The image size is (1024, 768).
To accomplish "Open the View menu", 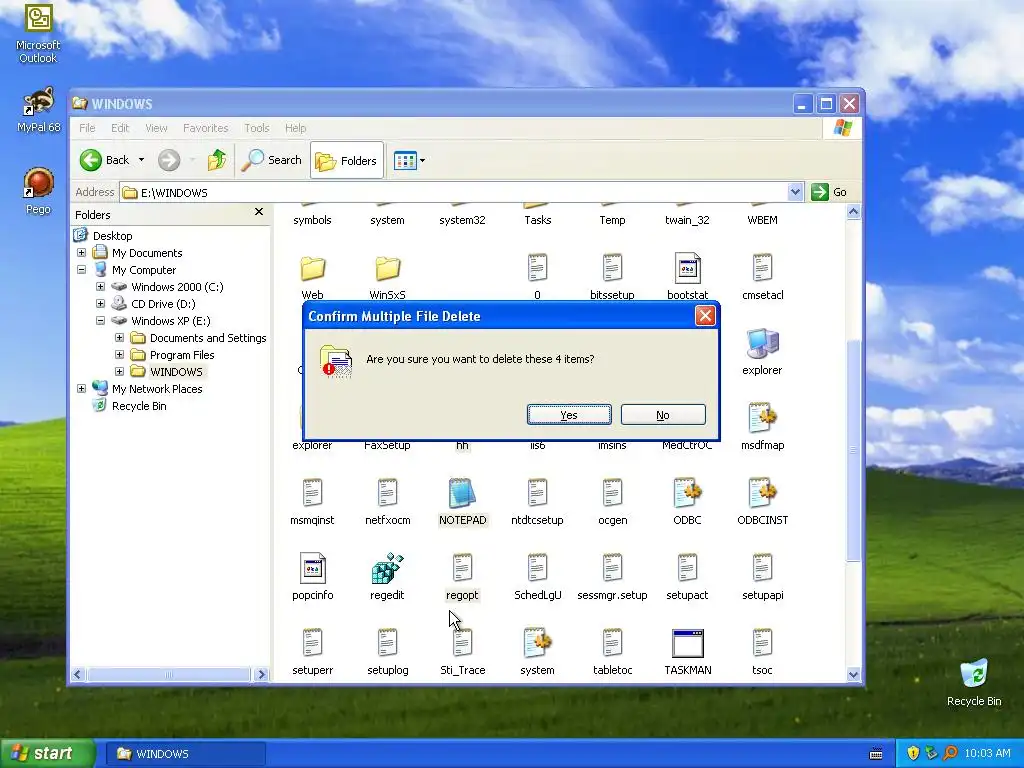I will 156,128.
